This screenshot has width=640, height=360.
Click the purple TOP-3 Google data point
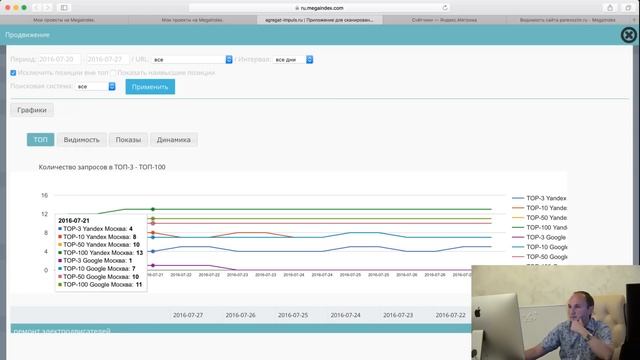pos(153,266)
